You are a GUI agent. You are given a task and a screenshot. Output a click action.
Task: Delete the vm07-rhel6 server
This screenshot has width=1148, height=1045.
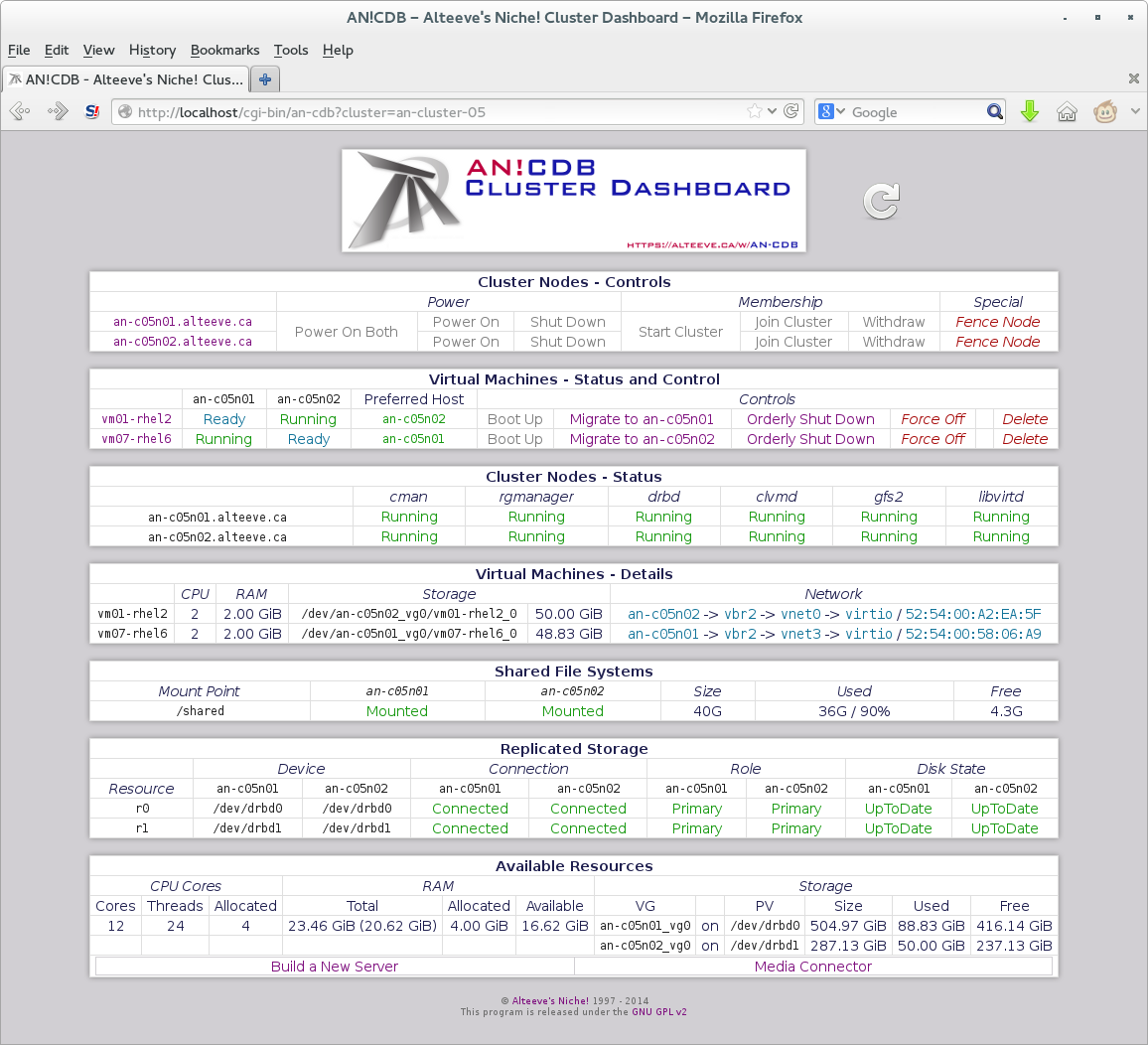(x=1025, y=439)
